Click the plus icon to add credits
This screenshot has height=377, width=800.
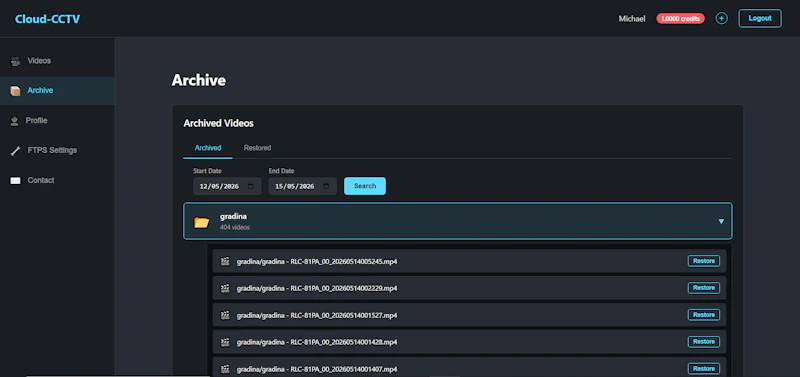coord(721,18)
